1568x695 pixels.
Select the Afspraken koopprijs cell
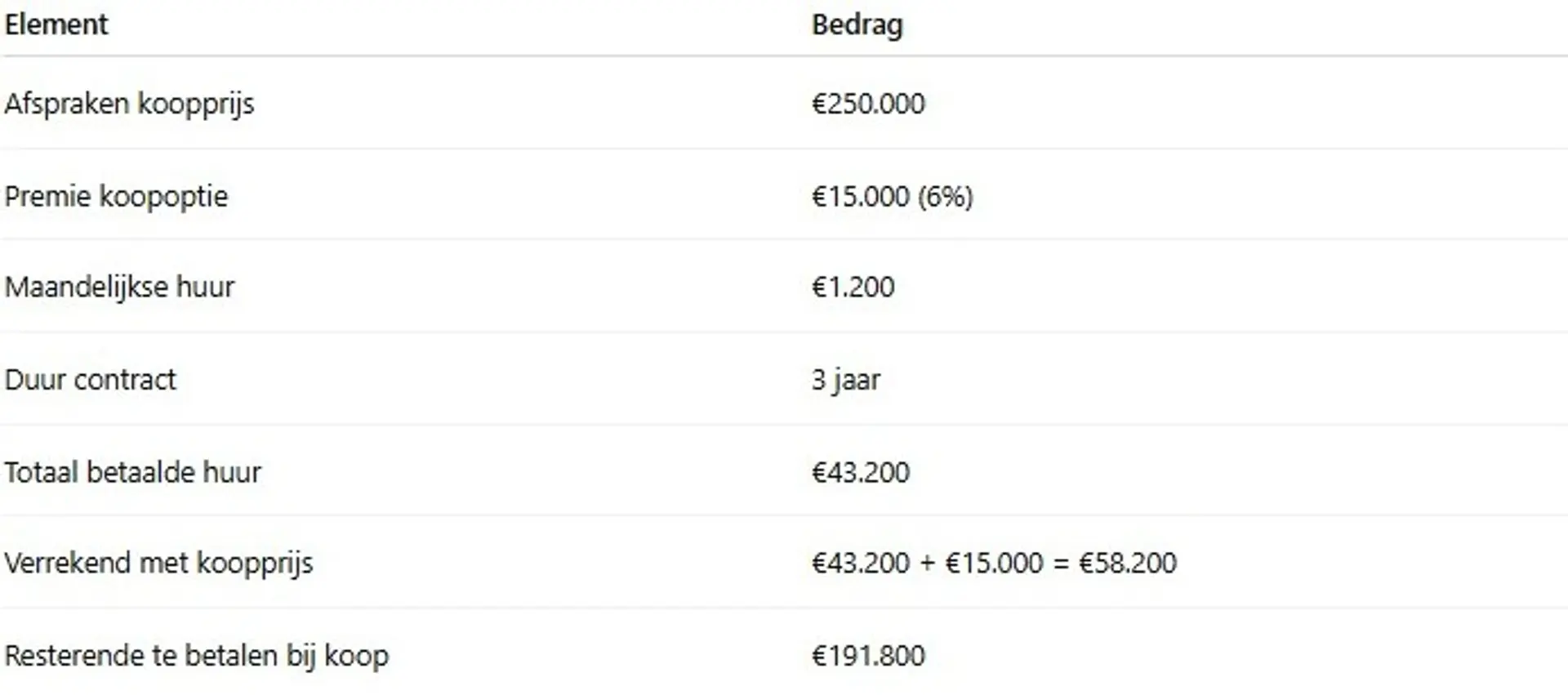click(129, 104)
